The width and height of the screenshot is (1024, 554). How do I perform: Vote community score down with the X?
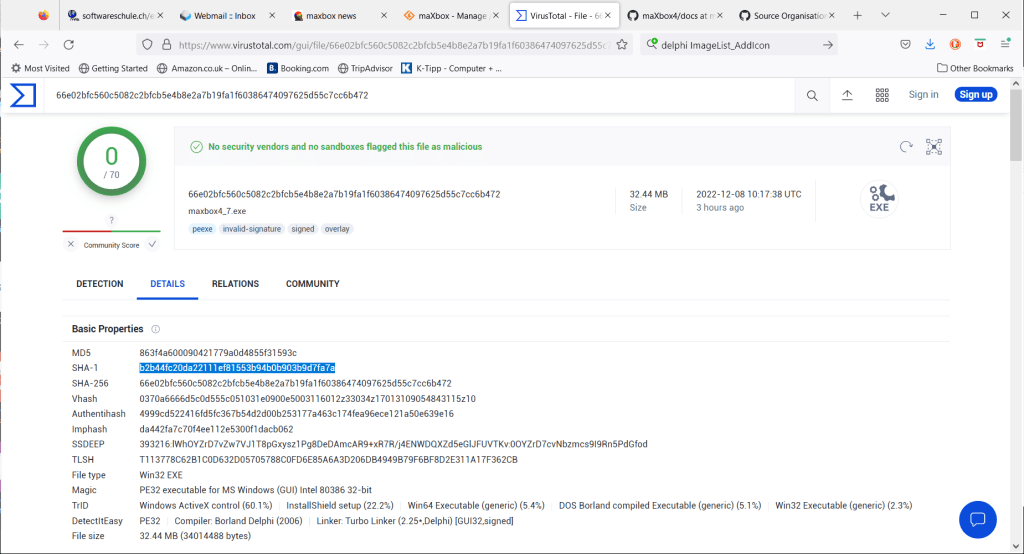70,244
